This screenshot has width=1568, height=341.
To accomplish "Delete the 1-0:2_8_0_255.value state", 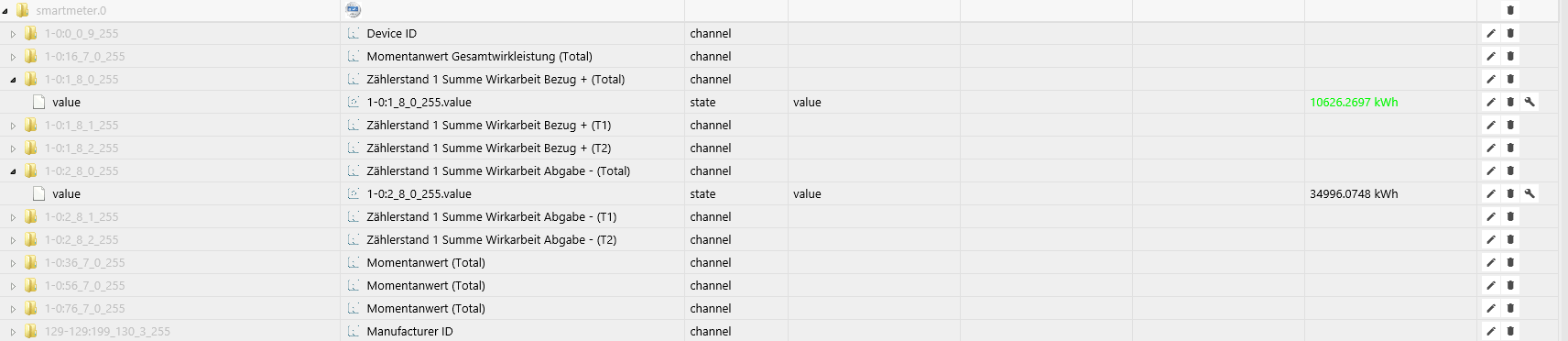I will pos(1510,193).
